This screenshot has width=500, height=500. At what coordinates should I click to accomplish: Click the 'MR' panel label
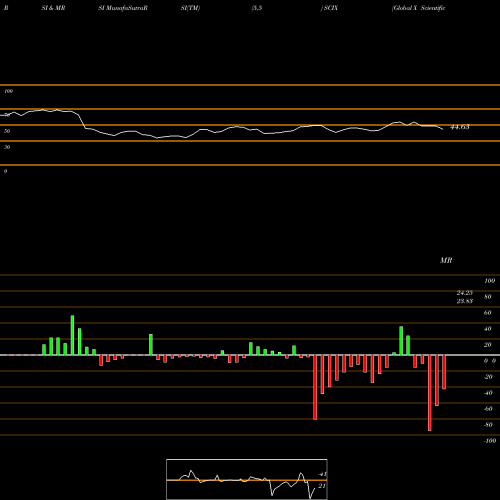446,260
